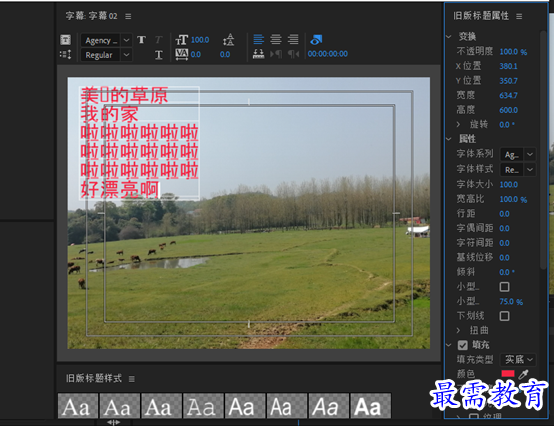Apply the italic Aa title style thumbnail
The width and height of the screenshot is (554, 426).
tap(329, 406)
